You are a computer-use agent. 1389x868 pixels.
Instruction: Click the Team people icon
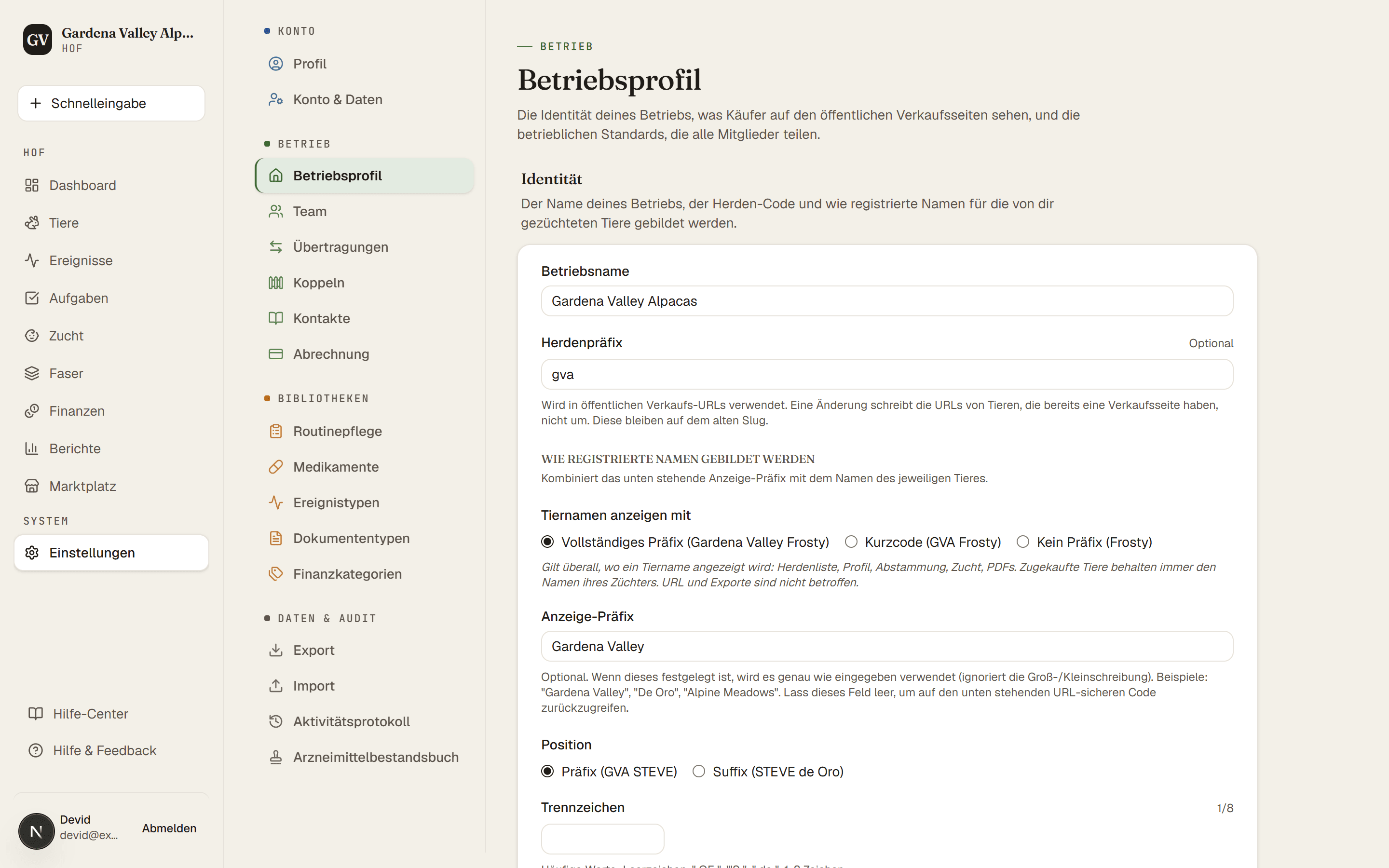(275, 211)
